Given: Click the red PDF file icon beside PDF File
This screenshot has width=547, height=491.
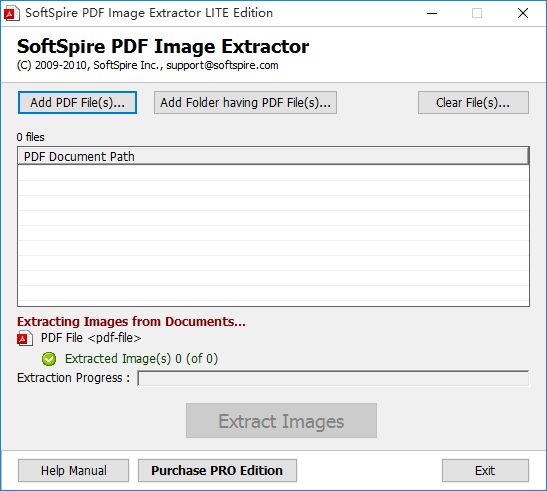Looking at the screenshot, I should (x=25, y=338).
